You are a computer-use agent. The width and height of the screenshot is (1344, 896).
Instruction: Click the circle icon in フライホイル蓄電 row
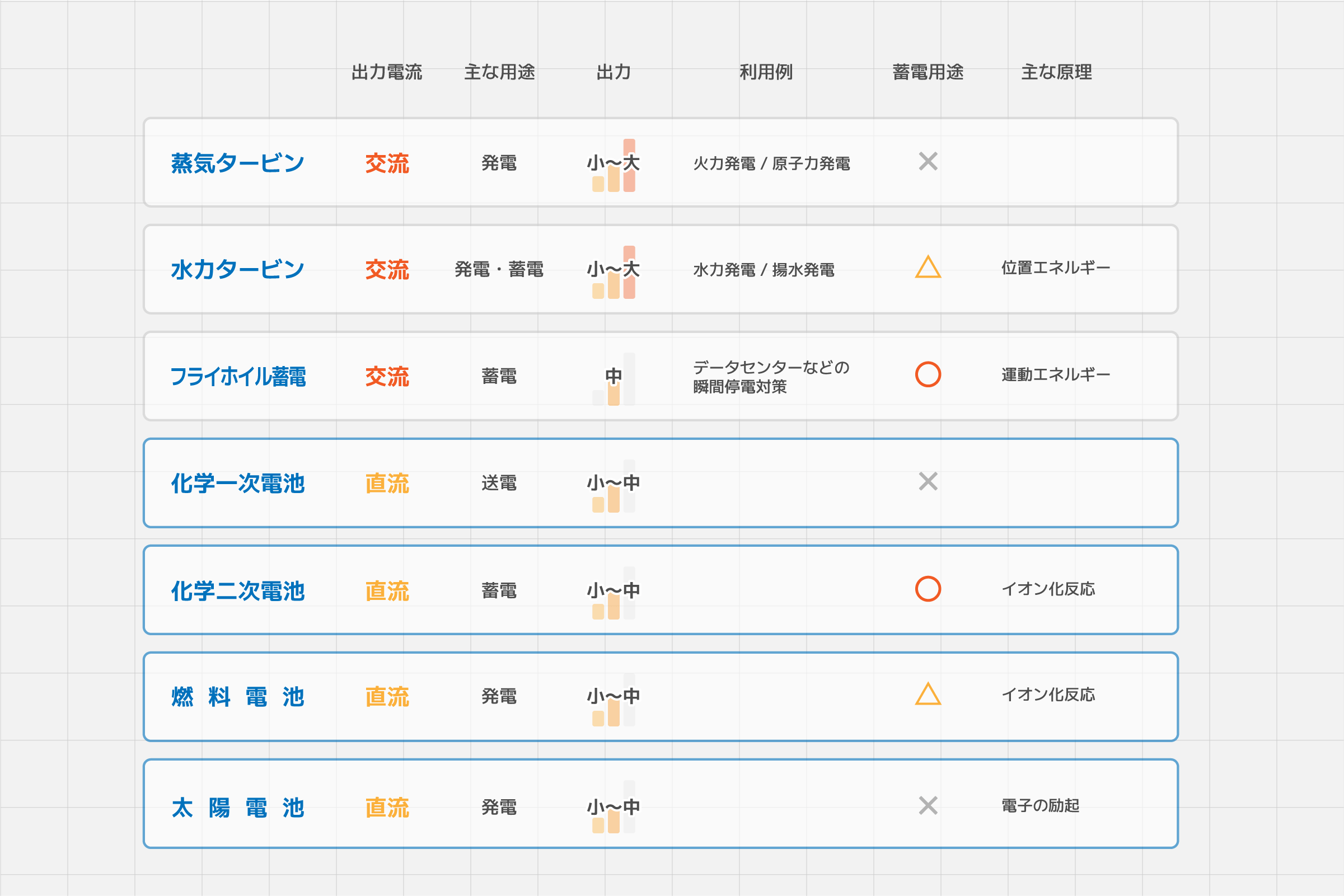(928, 374)
